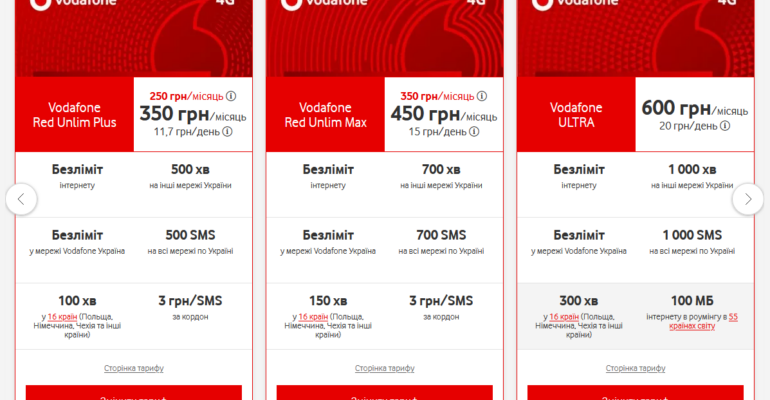Screen dimensions: 770x400
Task: Open Сторінка тарифу link for Red Unlim Plus
Action: click(x=134, y=368)
